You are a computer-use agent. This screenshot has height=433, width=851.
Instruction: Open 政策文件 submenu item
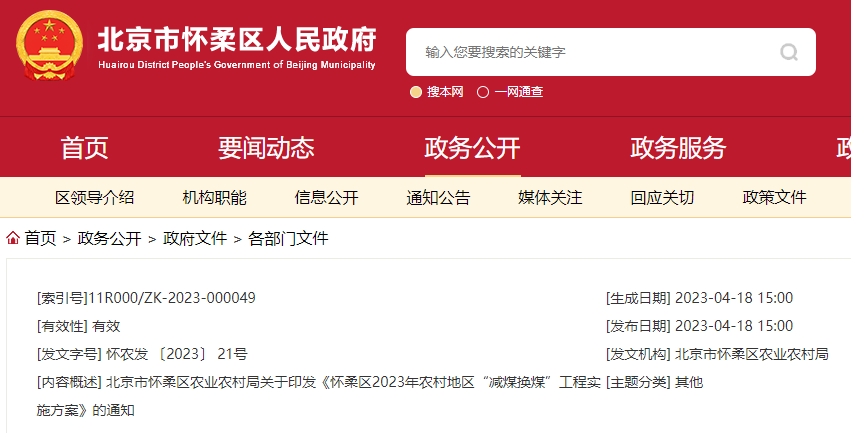(774, 197)
